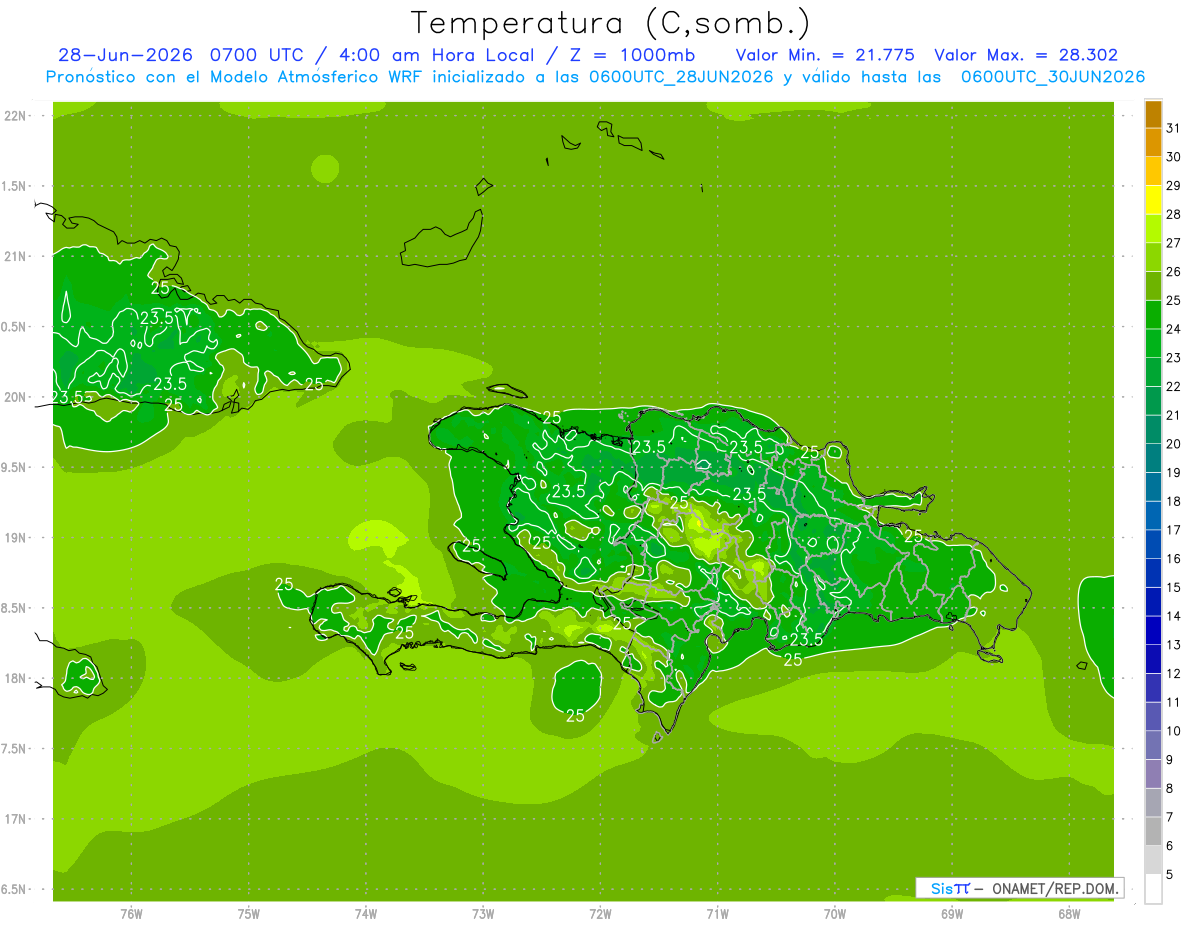This screenshot has height=927, width=1200.
Task: Click the legend value "16"
Action: coord(1174,558)
